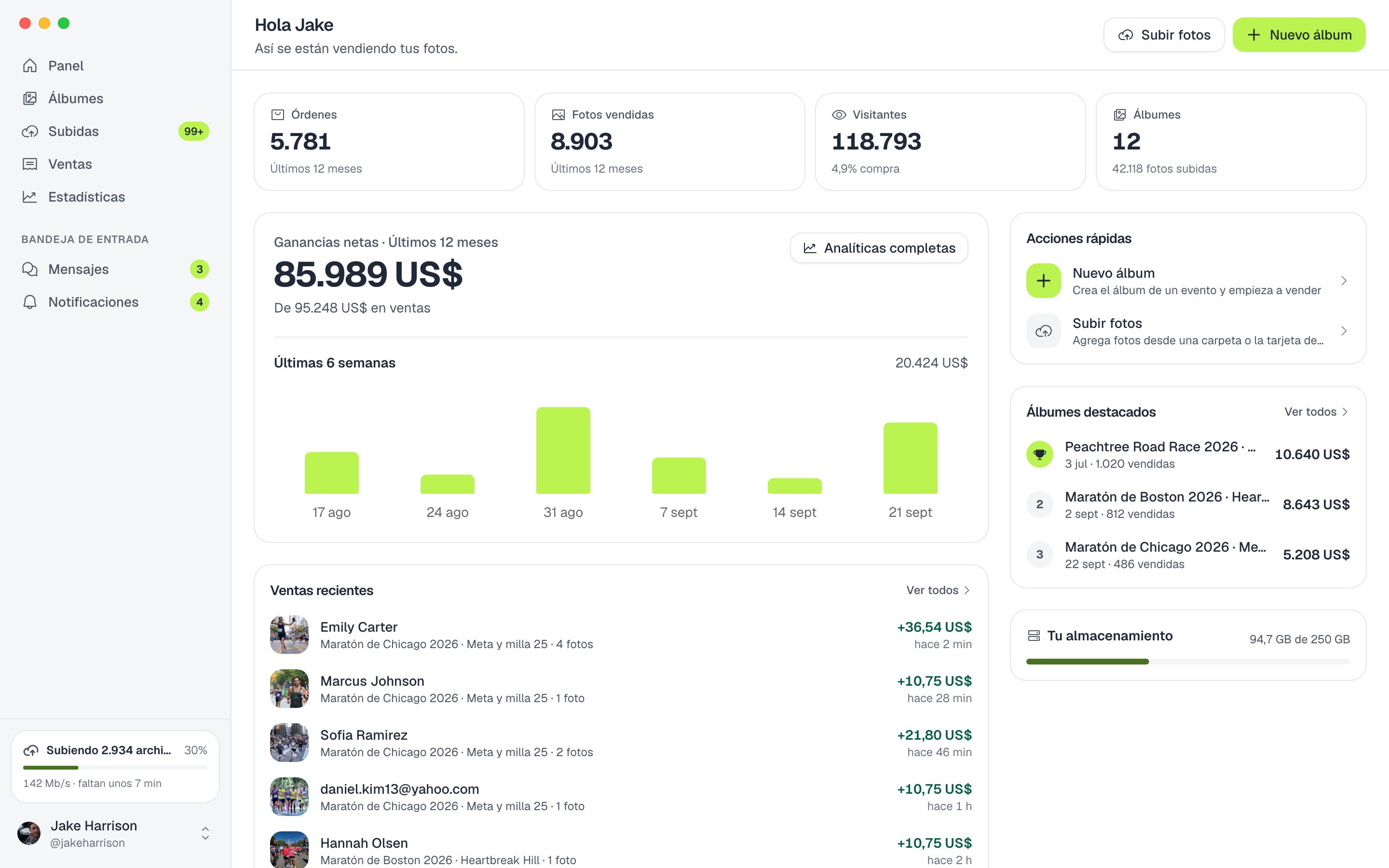
Task: Click the chat bubble icon for Mensajes
Action: (30, 269)
